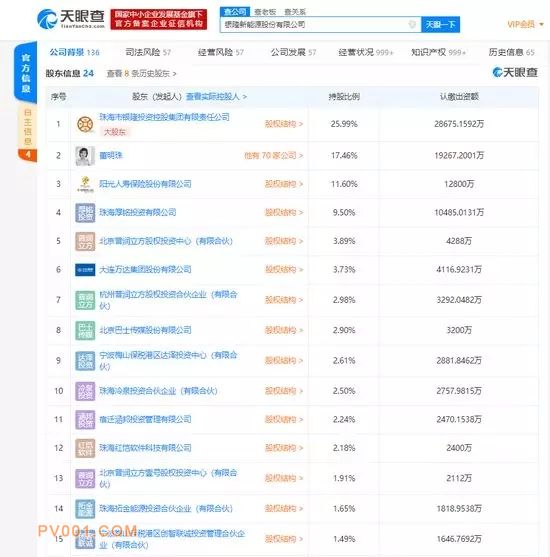Select 查关系 search mode tab

(295, 12)
